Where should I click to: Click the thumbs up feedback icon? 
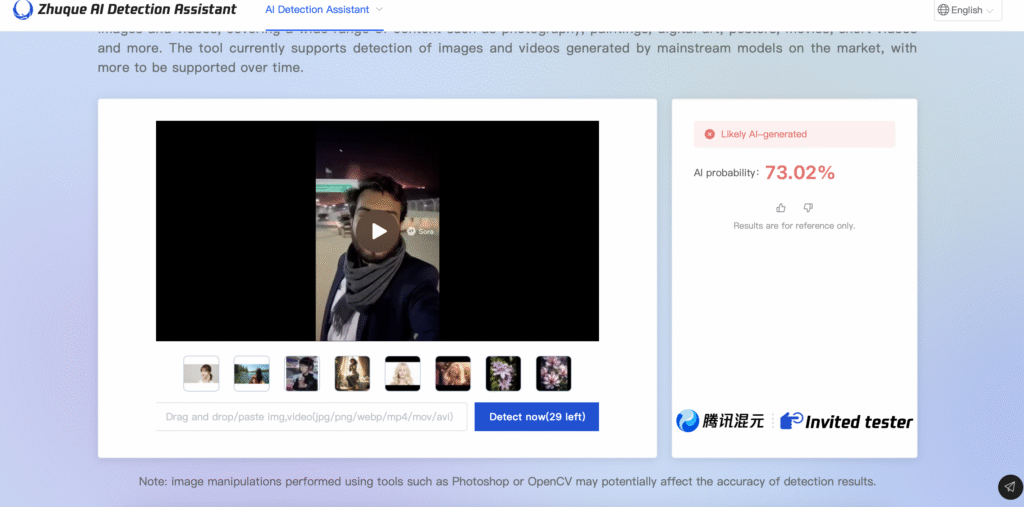[781, 208]
